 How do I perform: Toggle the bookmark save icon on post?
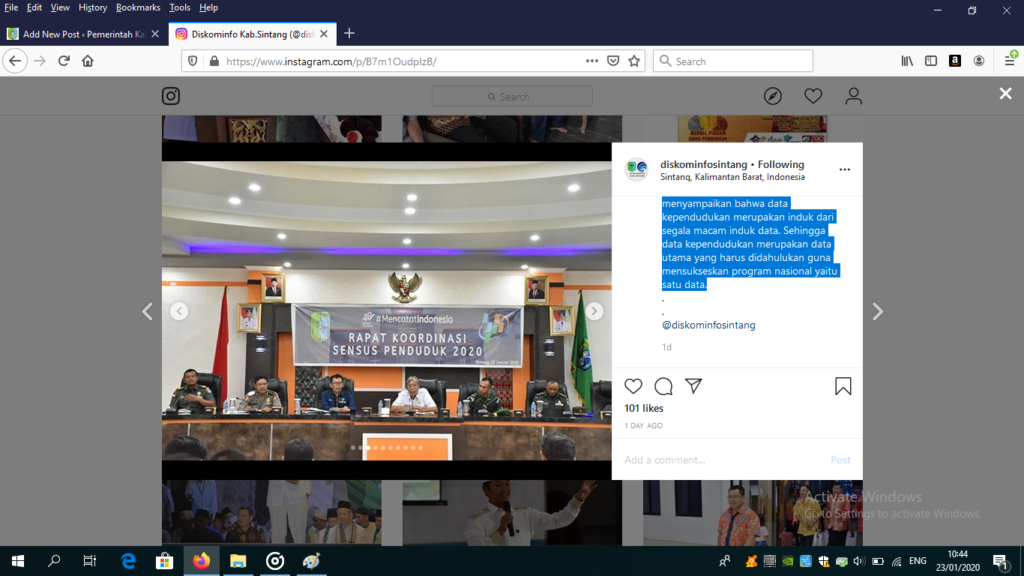tap(843, 386)
